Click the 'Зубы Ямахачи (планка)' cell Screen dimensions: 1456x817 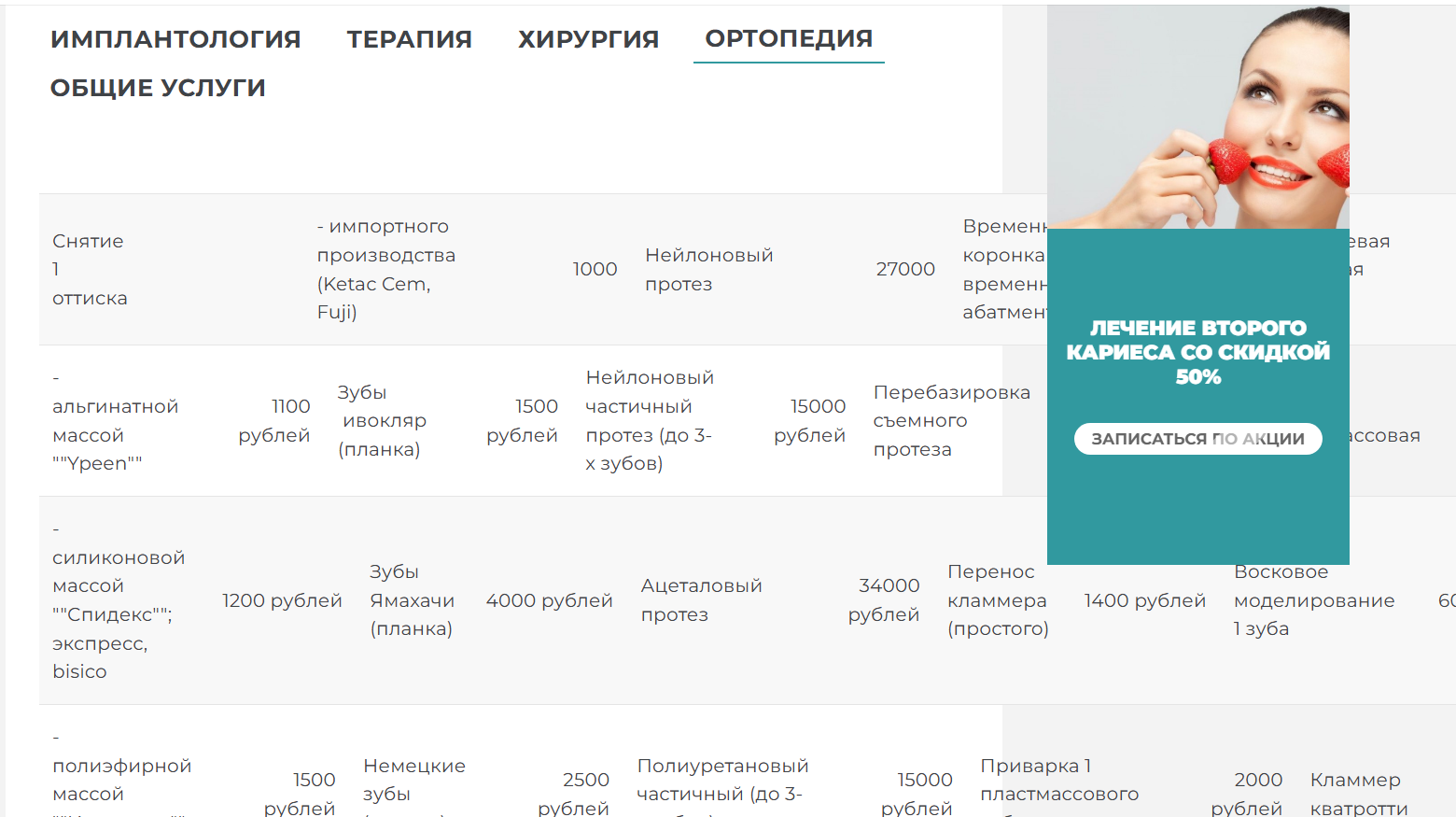pos(412,600)
